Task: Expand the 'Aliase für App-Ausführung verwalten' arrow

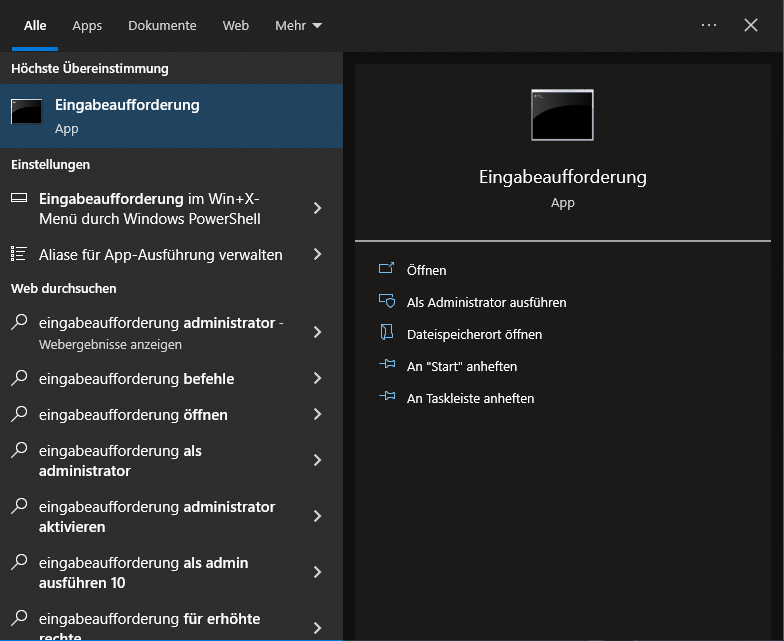Action: click(x=317, y=254)
